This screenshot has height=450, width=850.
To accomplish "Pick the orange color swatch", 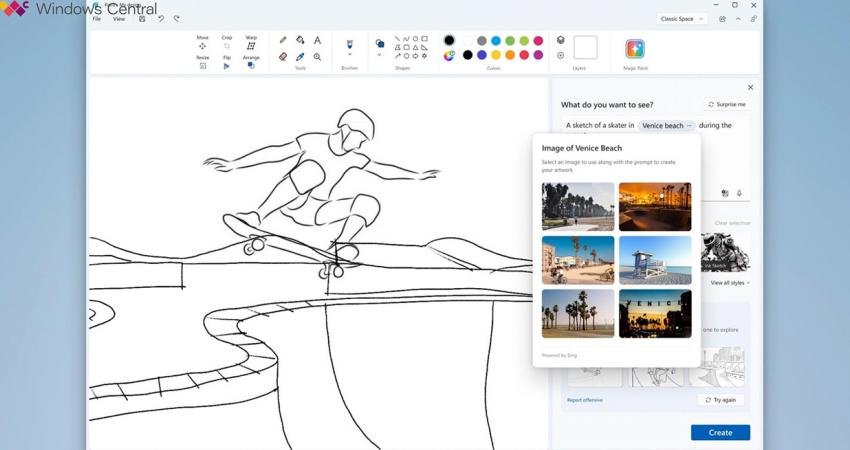I will point(510,55).
